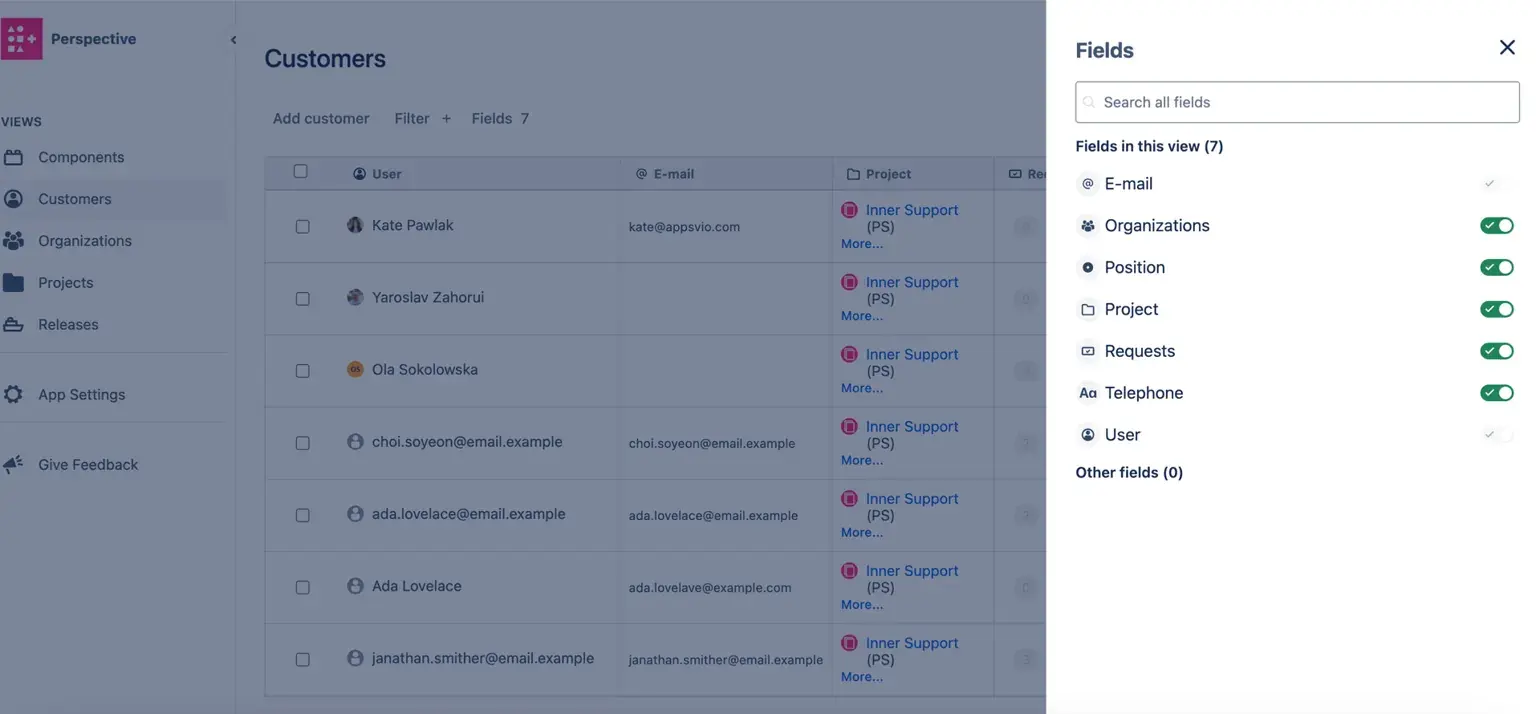The width and height of the screenshot is (1536, 714).
Task: Tick the select-all checkbox in table header
Action: (300, 172)
